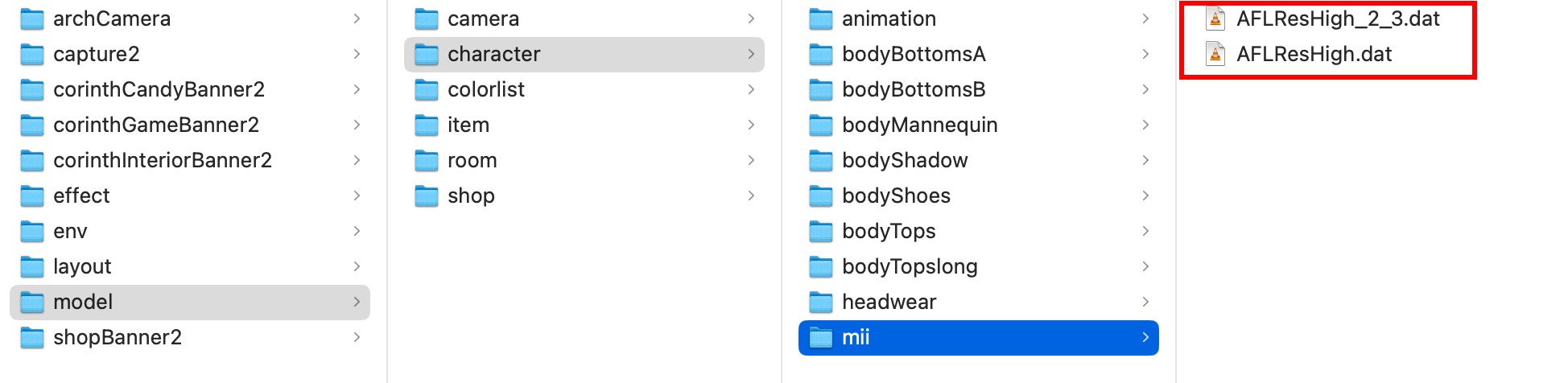This screenshot has width=1568, height=383.
Task: Click the VLC icon for AFLResHigh_2_3.dat
Action: (x=1215, y=19)
